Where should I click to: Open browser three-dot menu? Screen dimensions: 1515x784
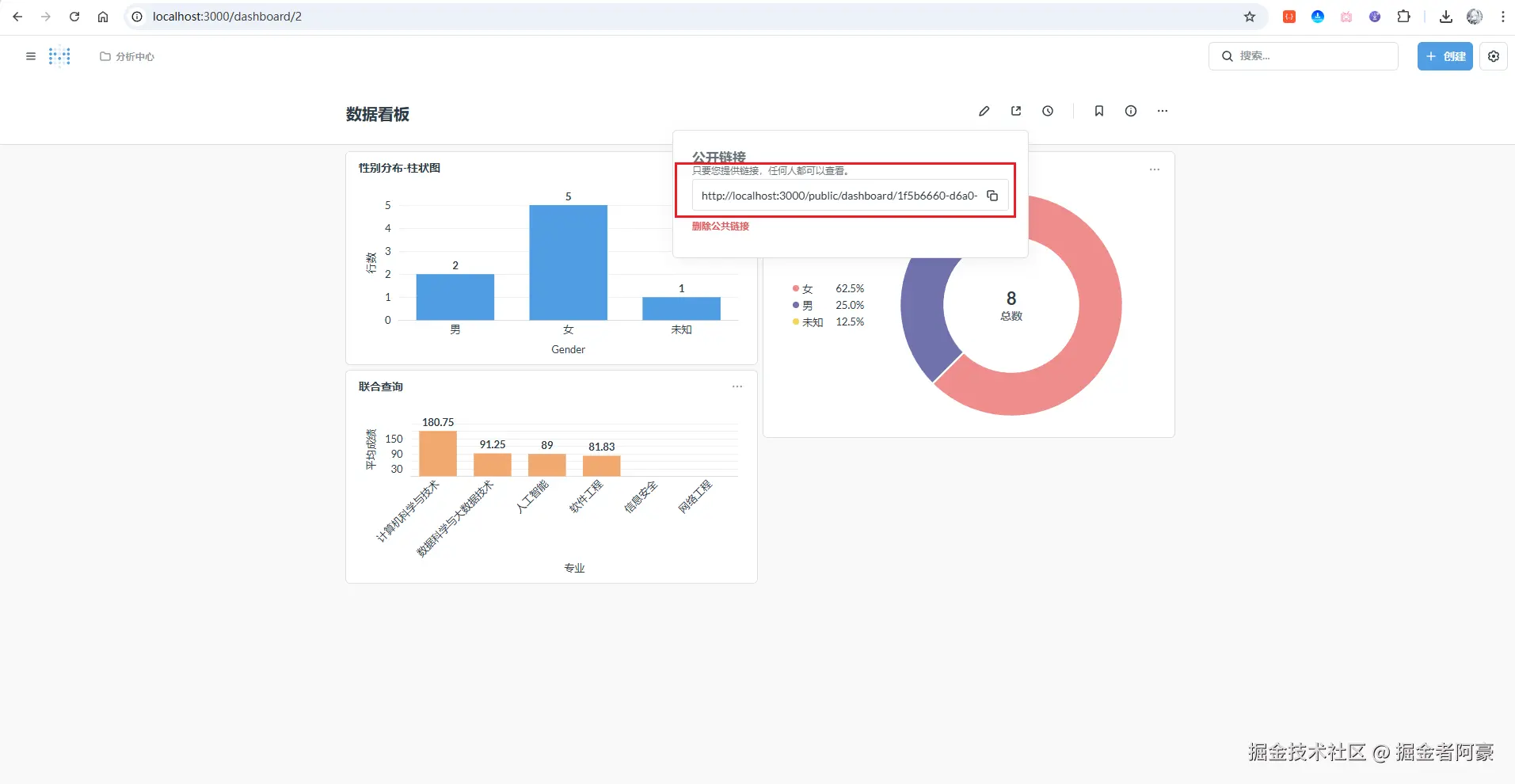pyautogui.click(x=1503, y=17)
